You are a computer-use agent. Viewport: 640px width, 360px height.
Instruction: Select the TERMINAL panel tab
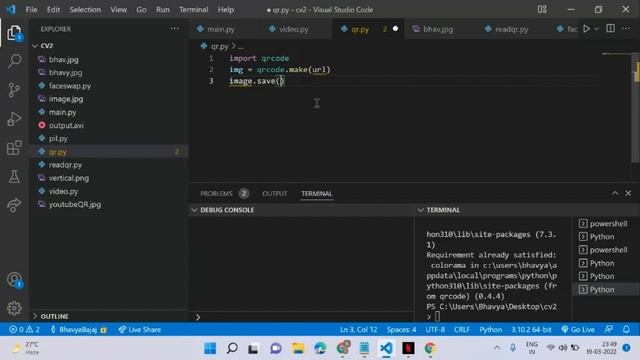pyautogui.click(x=317, y=193)
